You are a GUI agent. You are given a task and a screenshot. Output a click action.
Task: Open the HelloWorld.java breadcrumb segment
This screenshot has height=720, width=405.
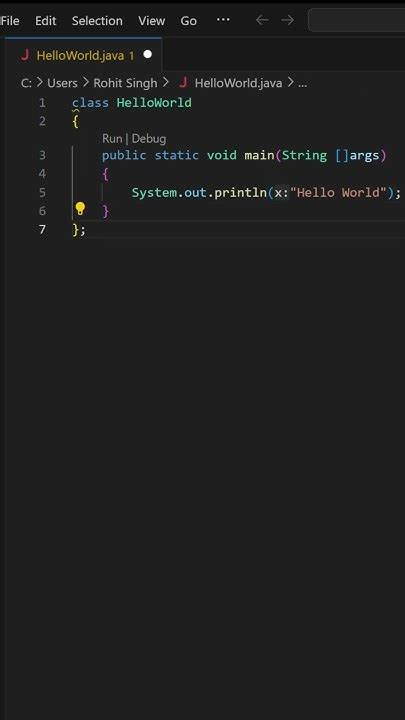point(238,83)
